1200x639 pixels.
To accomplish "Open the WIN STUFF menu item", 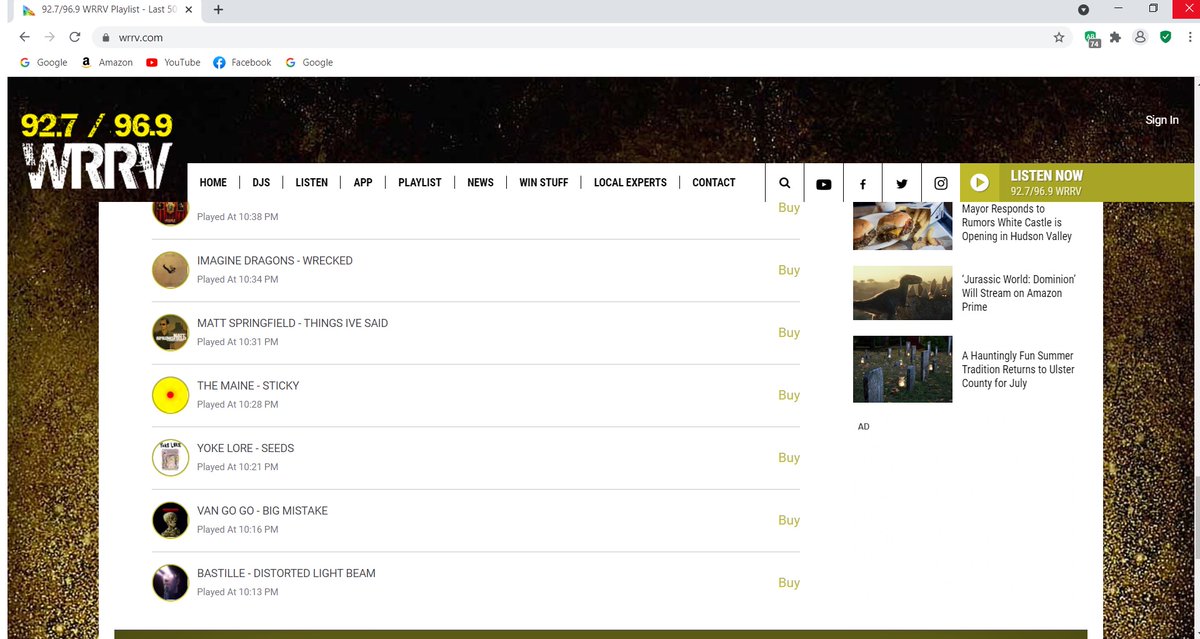I will click(544, 183).
